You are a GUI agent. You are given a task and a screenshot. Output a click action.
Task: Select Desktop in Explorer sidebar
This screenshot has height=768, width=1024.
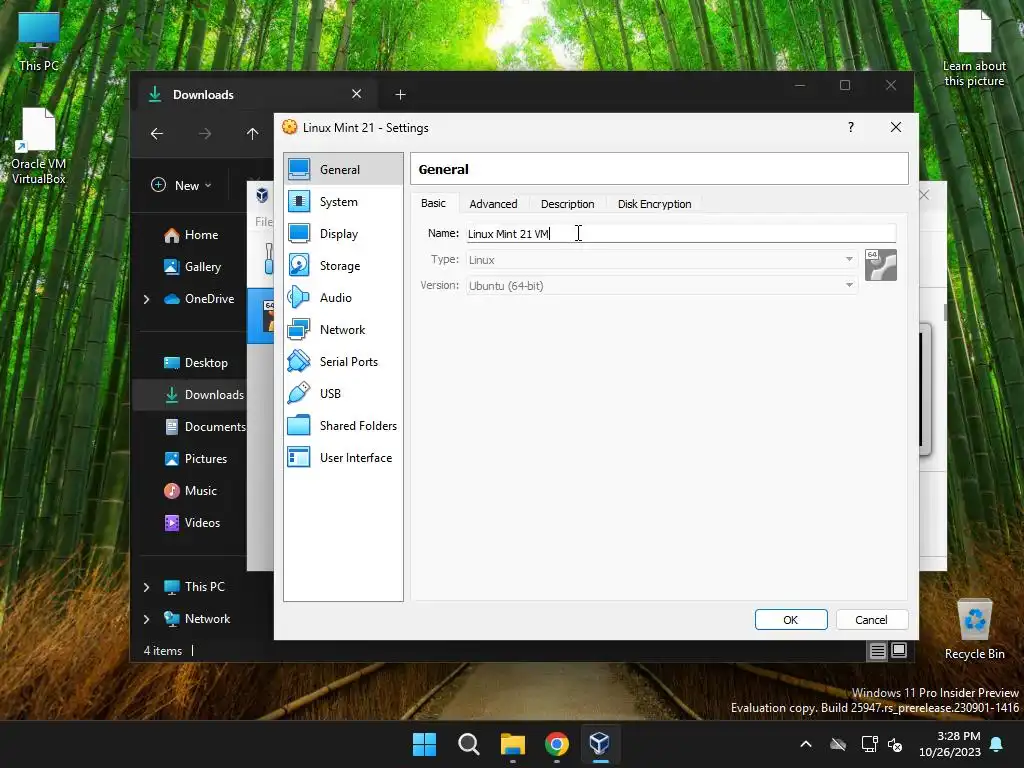pos(196,362)
